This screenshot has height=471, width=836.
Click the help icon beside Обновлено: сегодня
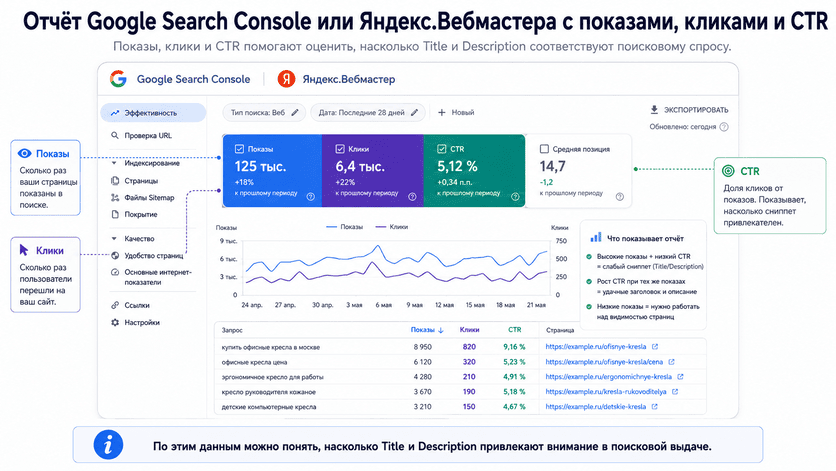[x=724, y=127]
